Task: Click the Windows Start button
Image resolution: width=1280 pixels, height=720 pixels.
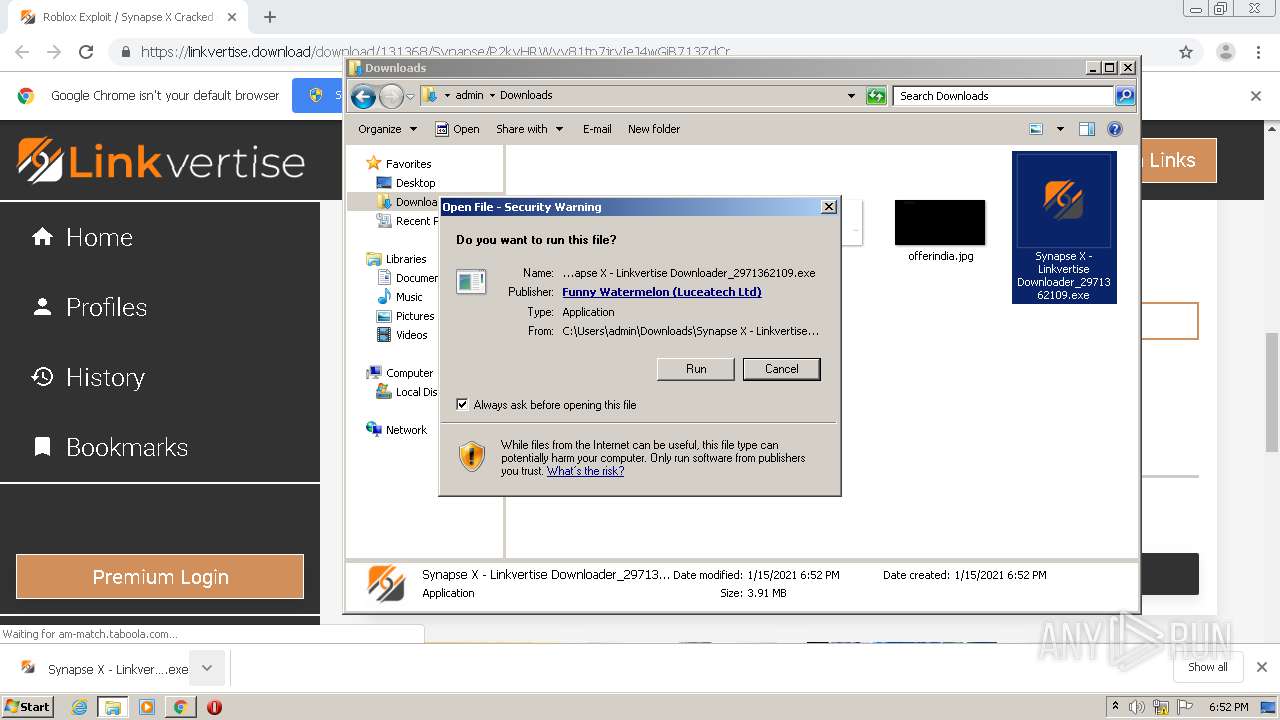Action: [x=27, y=706]
